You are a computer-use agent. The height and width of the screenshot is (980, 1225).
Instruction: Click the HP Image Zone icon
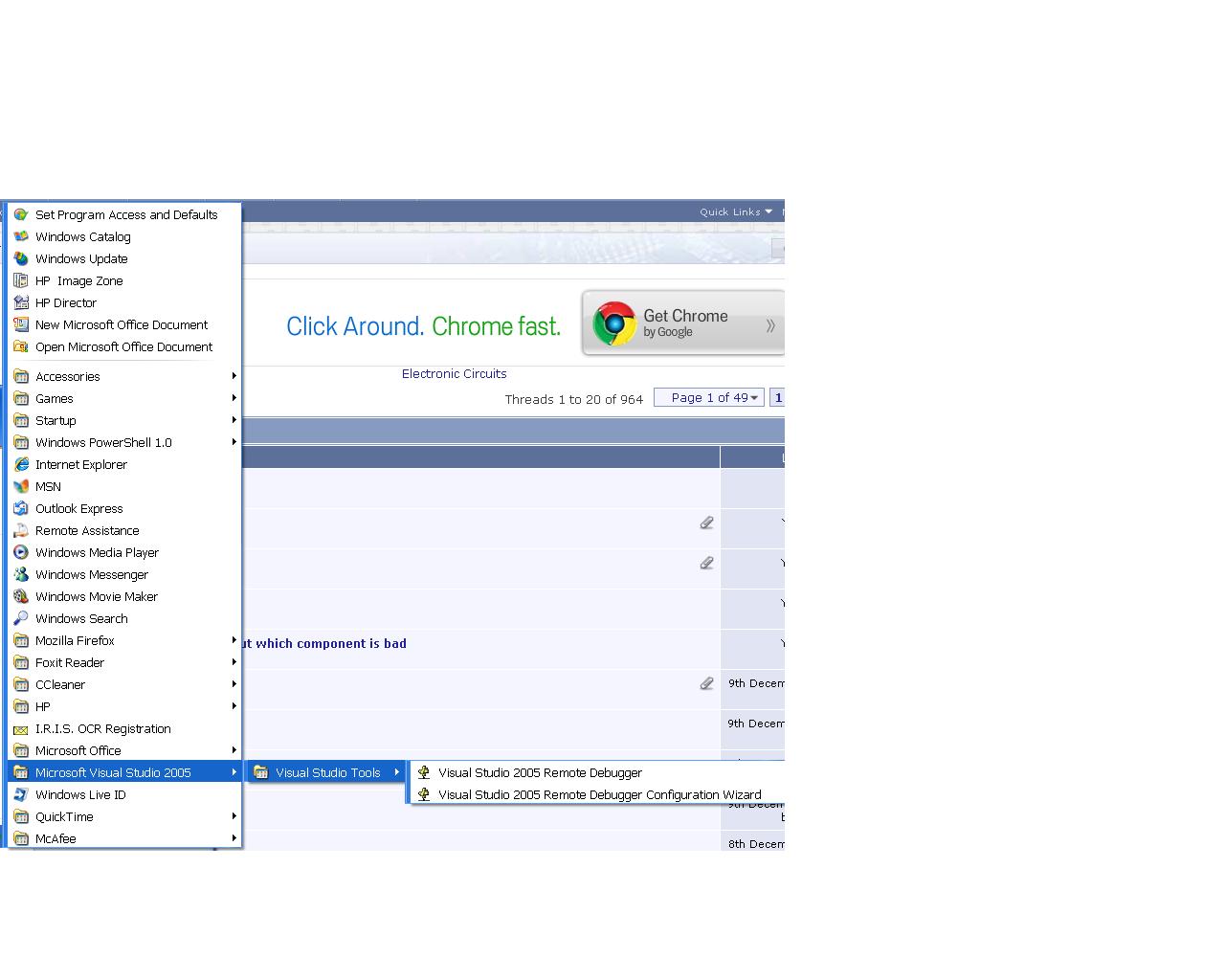21,280
